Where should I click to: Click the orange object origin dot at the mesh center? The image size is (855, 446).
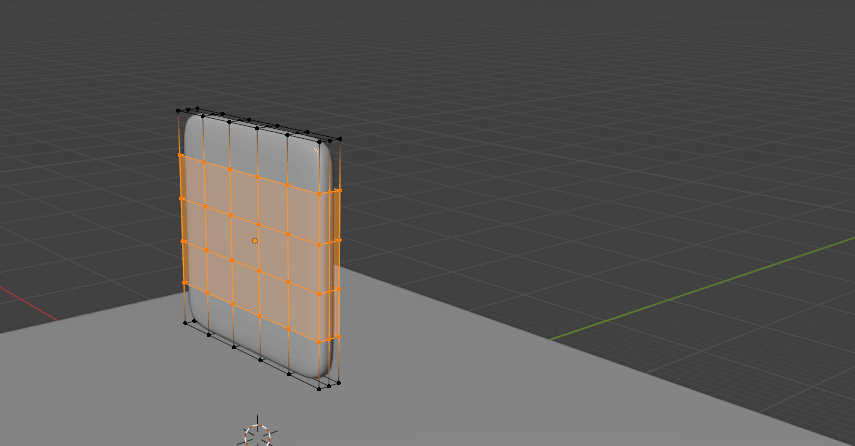[x=255, y=241]
